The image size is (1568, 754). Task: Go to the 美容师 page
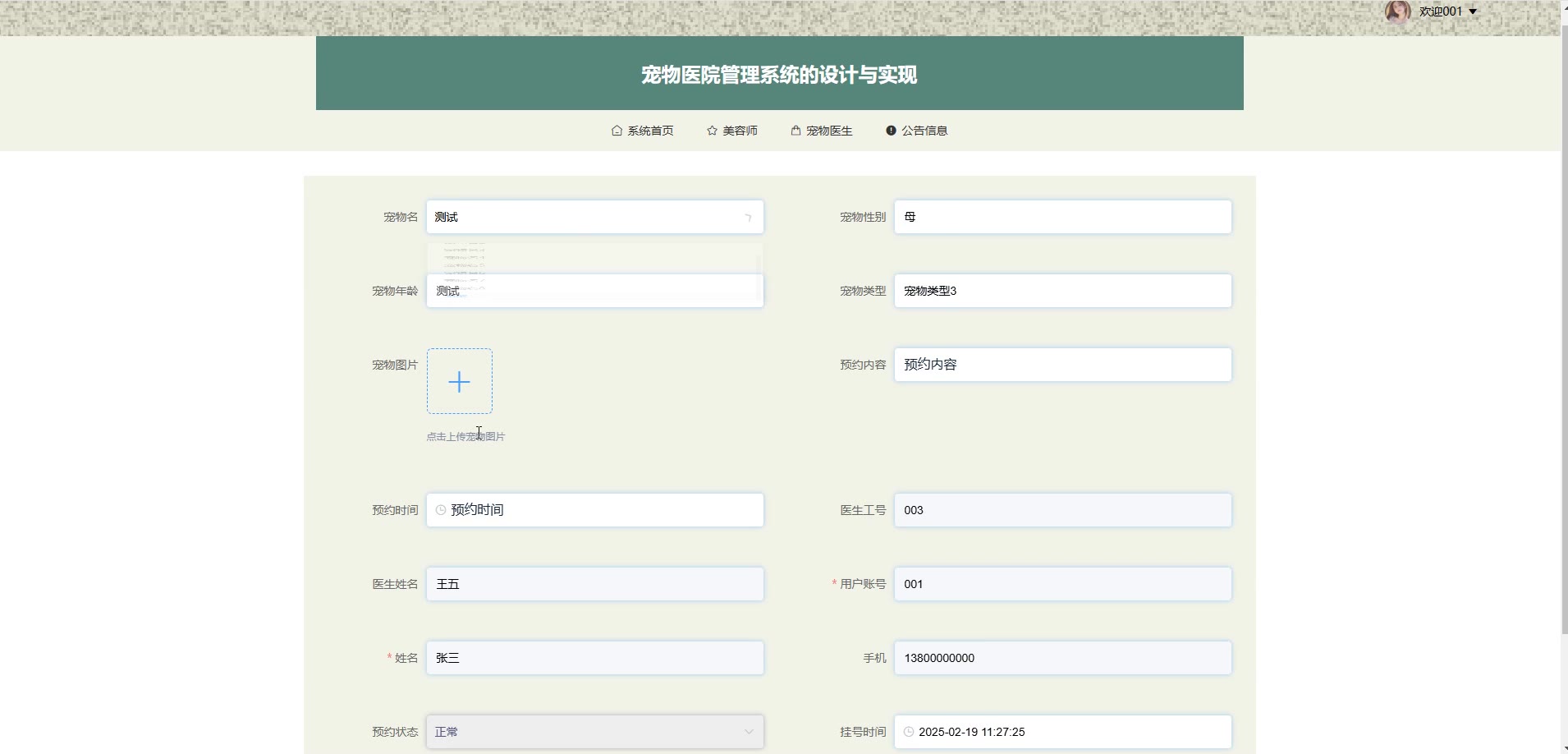740,131
